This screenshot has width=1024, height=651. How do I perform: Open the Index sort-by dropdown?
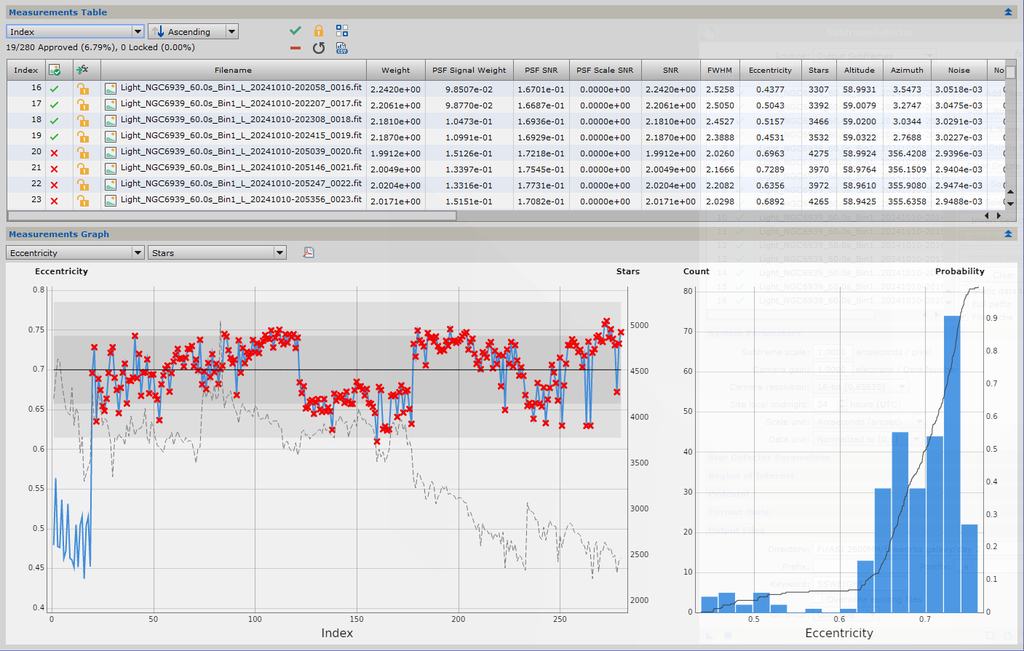pos(75,31)
